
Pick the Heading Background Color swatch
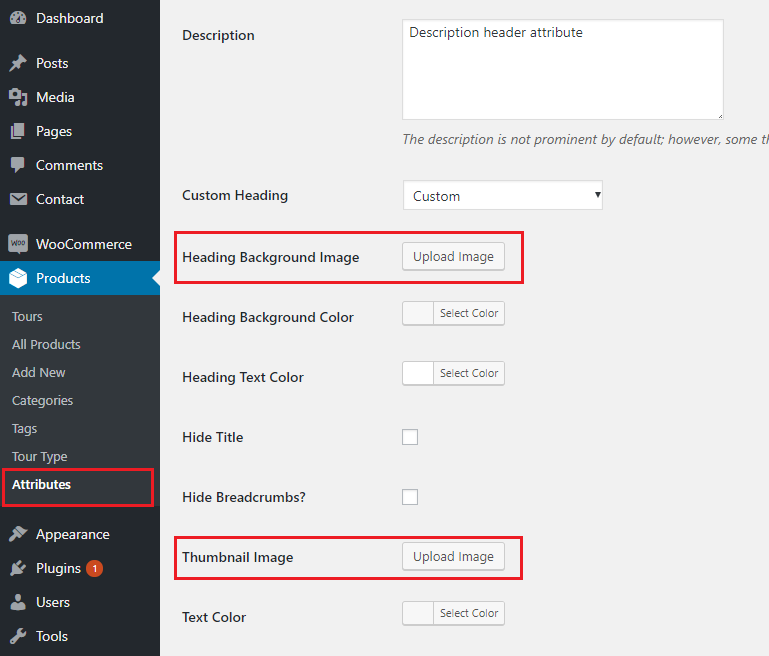coord(418,313)
